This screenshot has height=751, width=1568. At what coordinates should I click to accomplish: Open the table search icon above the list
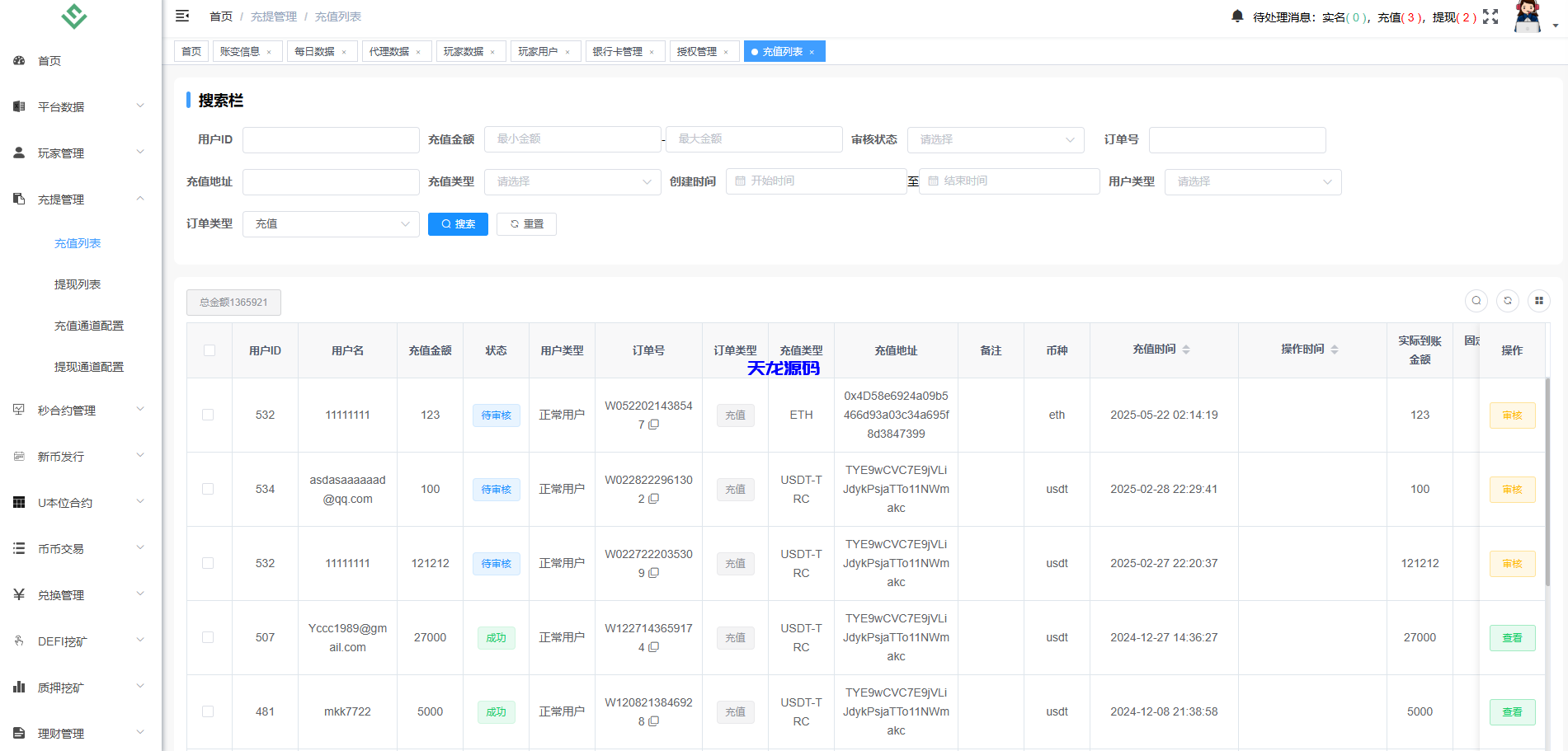point(1476,301)
